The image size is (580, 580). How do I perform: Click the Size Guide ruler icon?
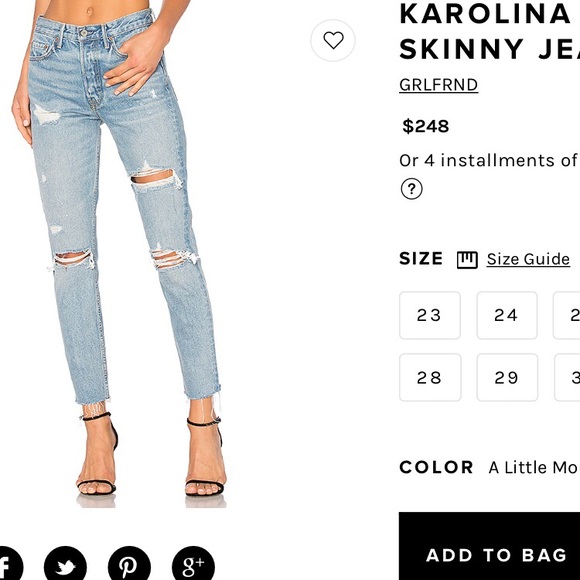coord(467,260)
